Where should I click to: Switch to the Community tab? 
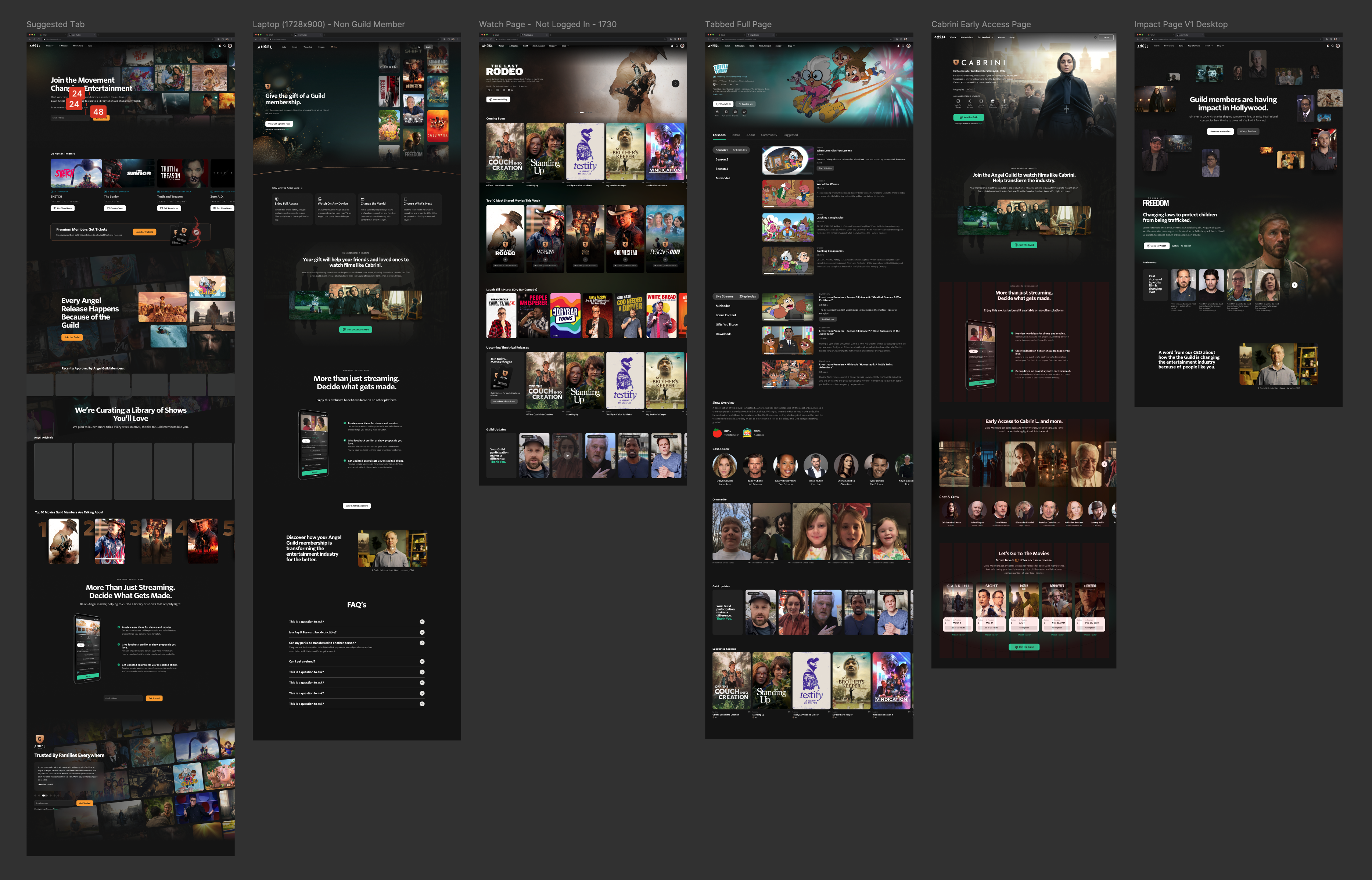point(769,135)
